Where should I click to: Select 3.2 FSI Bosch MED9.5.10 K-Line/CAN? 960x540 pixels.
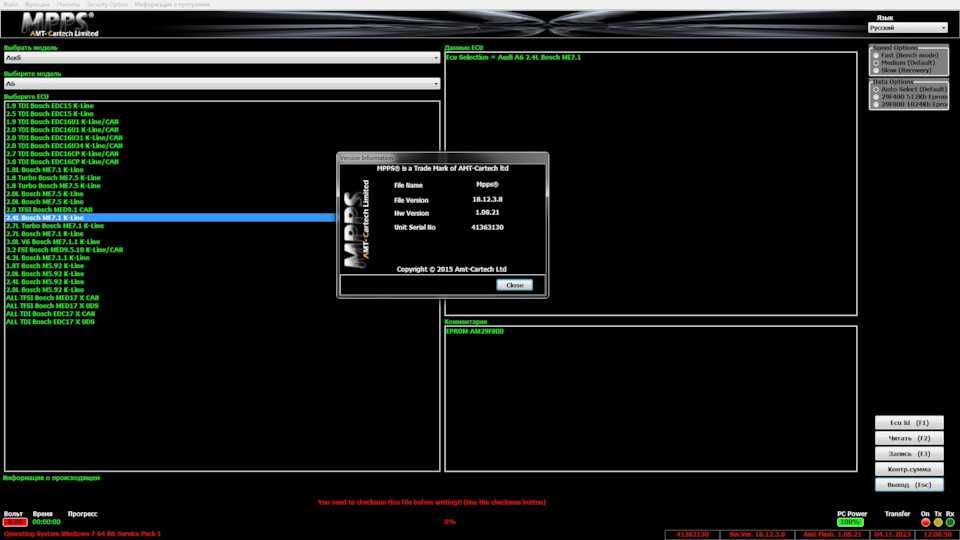pos(64,250)
